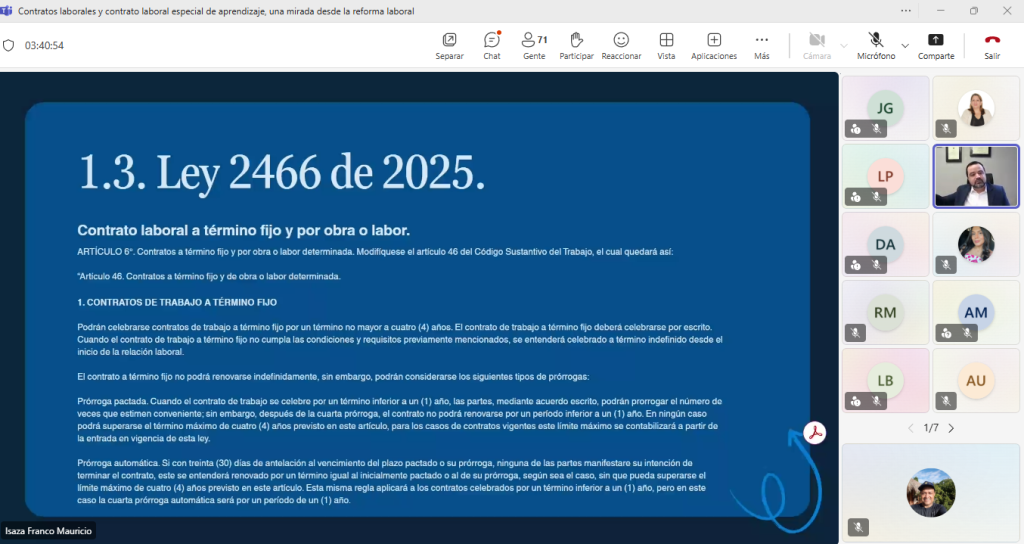Go to the next participants page

click(951, 428)
